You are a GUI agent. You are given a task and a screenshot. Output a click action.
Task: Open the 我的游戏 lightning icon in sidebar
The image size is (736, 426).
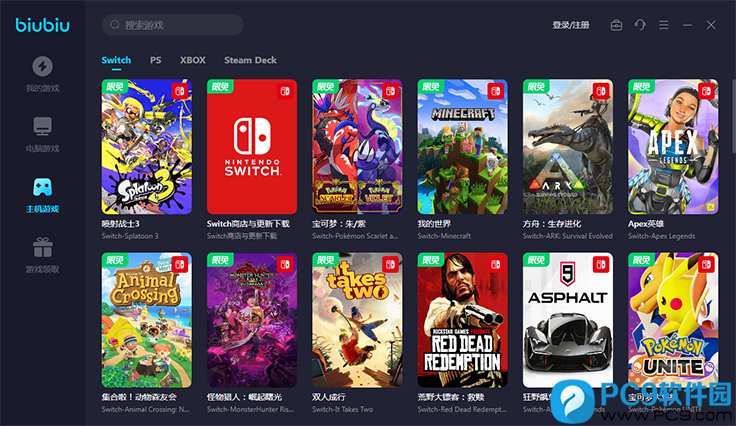coord(42,66)
